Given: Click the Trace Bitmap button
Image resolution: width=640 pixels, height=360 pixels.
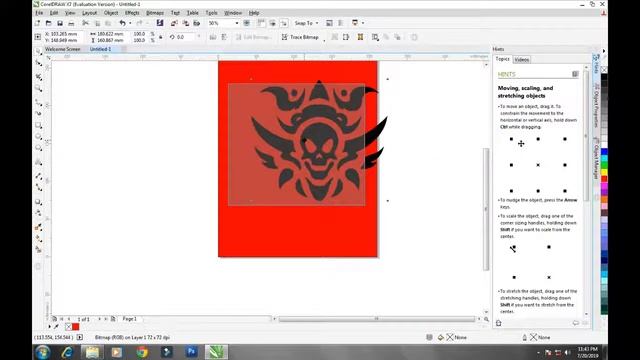Looking at the screenshot, I should coord(300,37).
